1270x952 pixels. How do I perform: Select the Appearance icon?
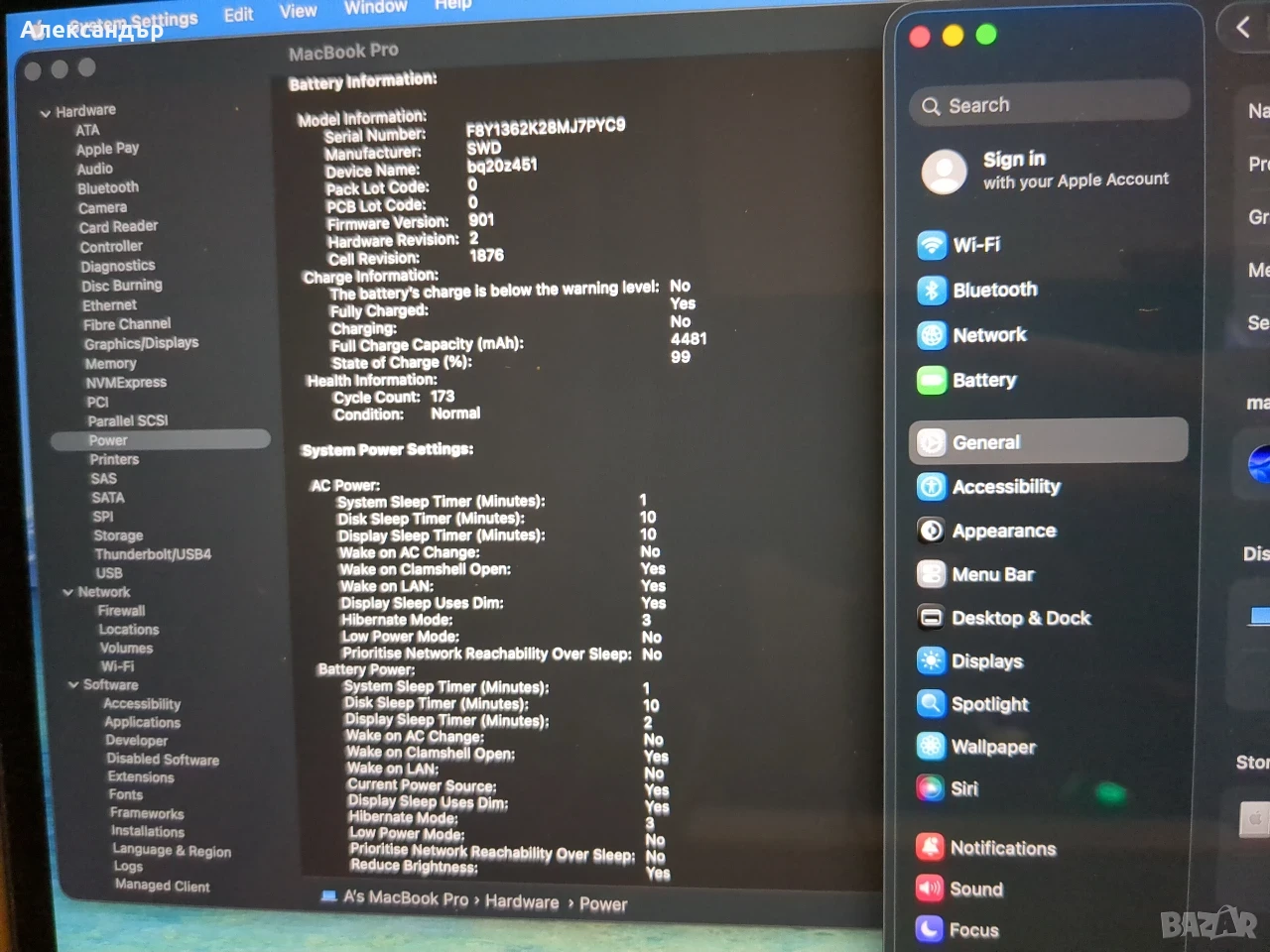click(x=931, y=532)
